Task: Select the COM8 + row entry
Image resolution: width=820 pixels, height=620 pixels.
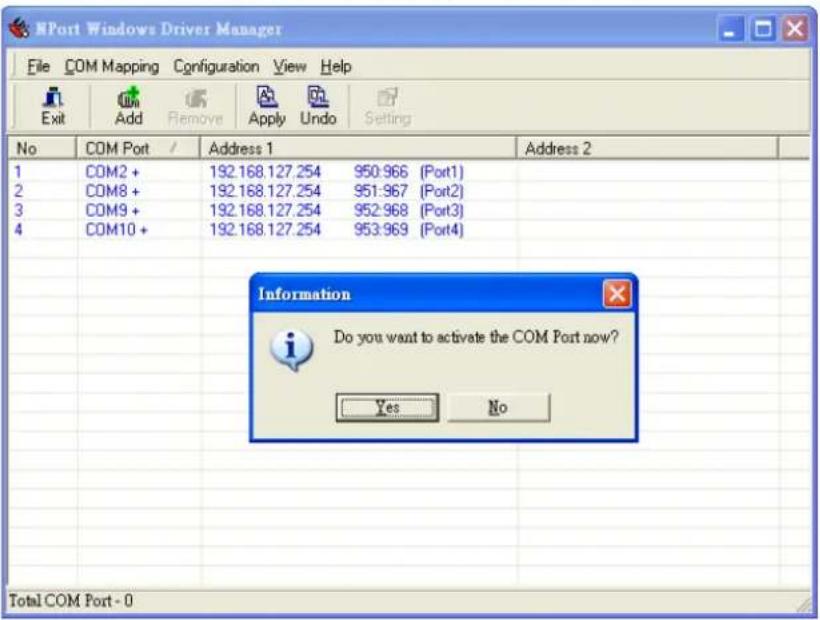Action: pos(112,191)
